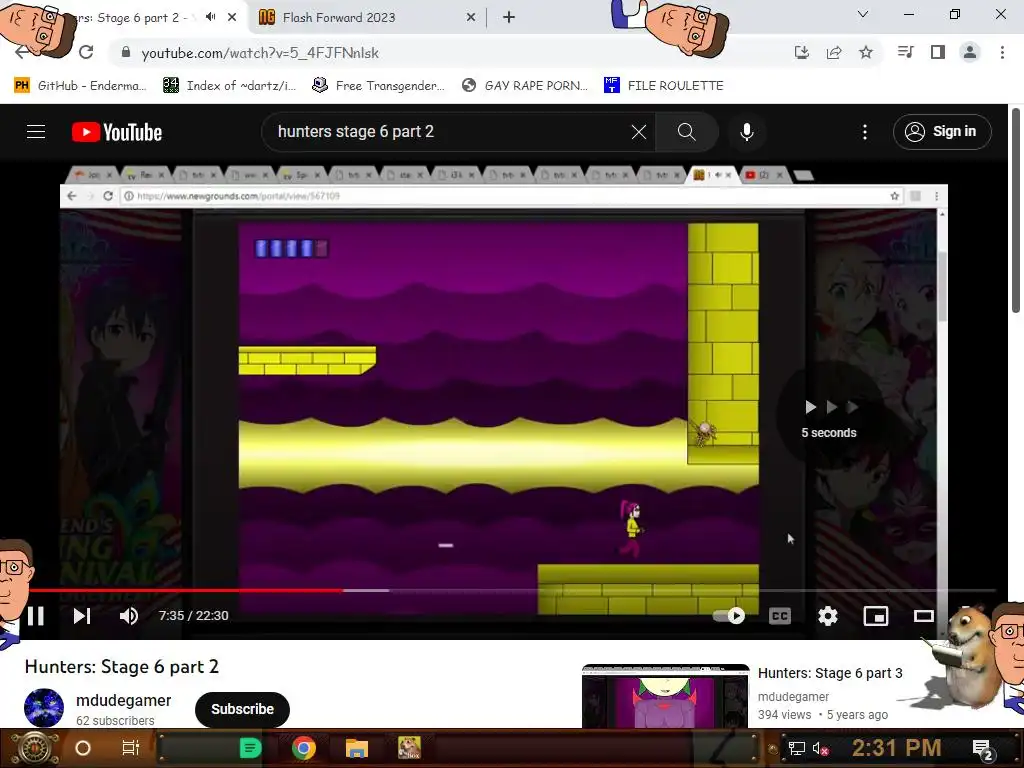Clear the YouTube search text
The width and height of the screenshot is (1024, 768).
point(639,132)
